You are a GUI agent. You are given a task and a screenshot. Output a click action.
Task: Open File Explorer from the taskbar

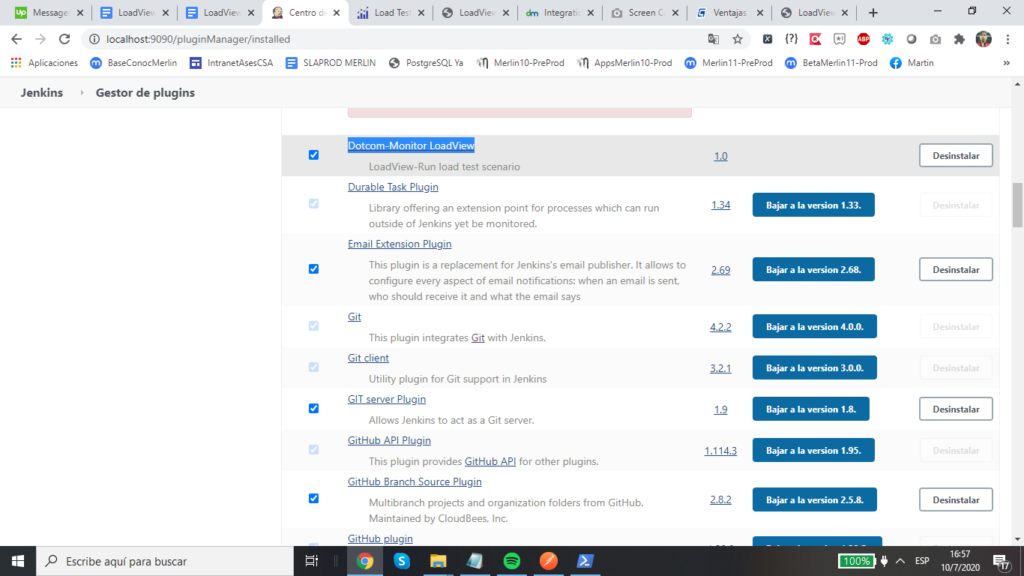[x=438, y=561]
